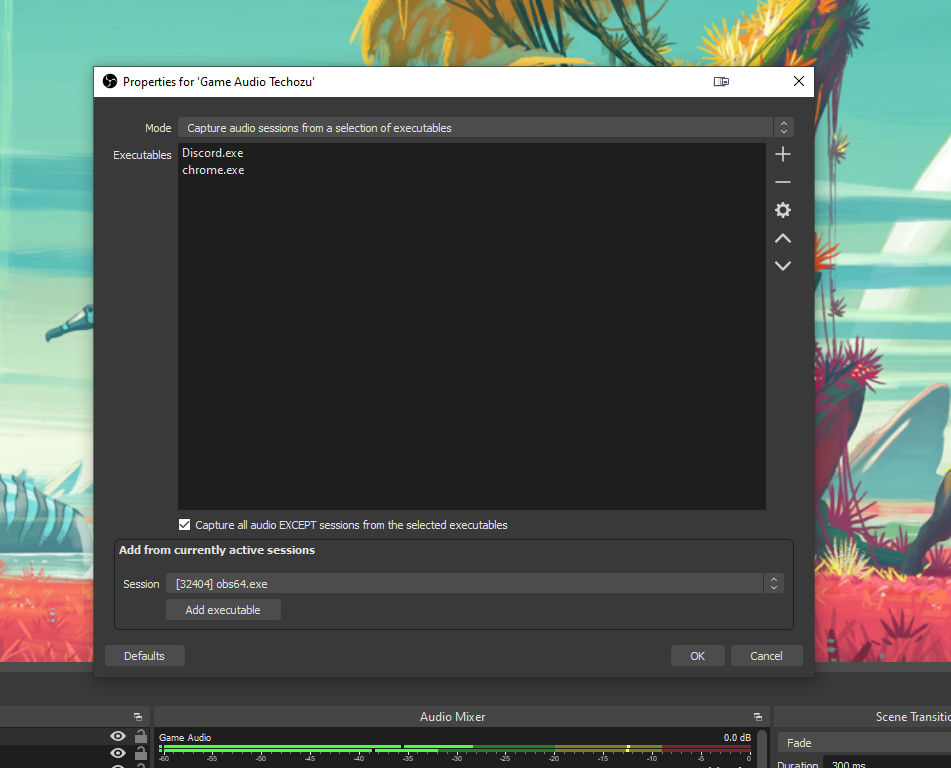The image size is (951, 768).
Task: Confirm with the OK button
Action: [x=697, y=656]
